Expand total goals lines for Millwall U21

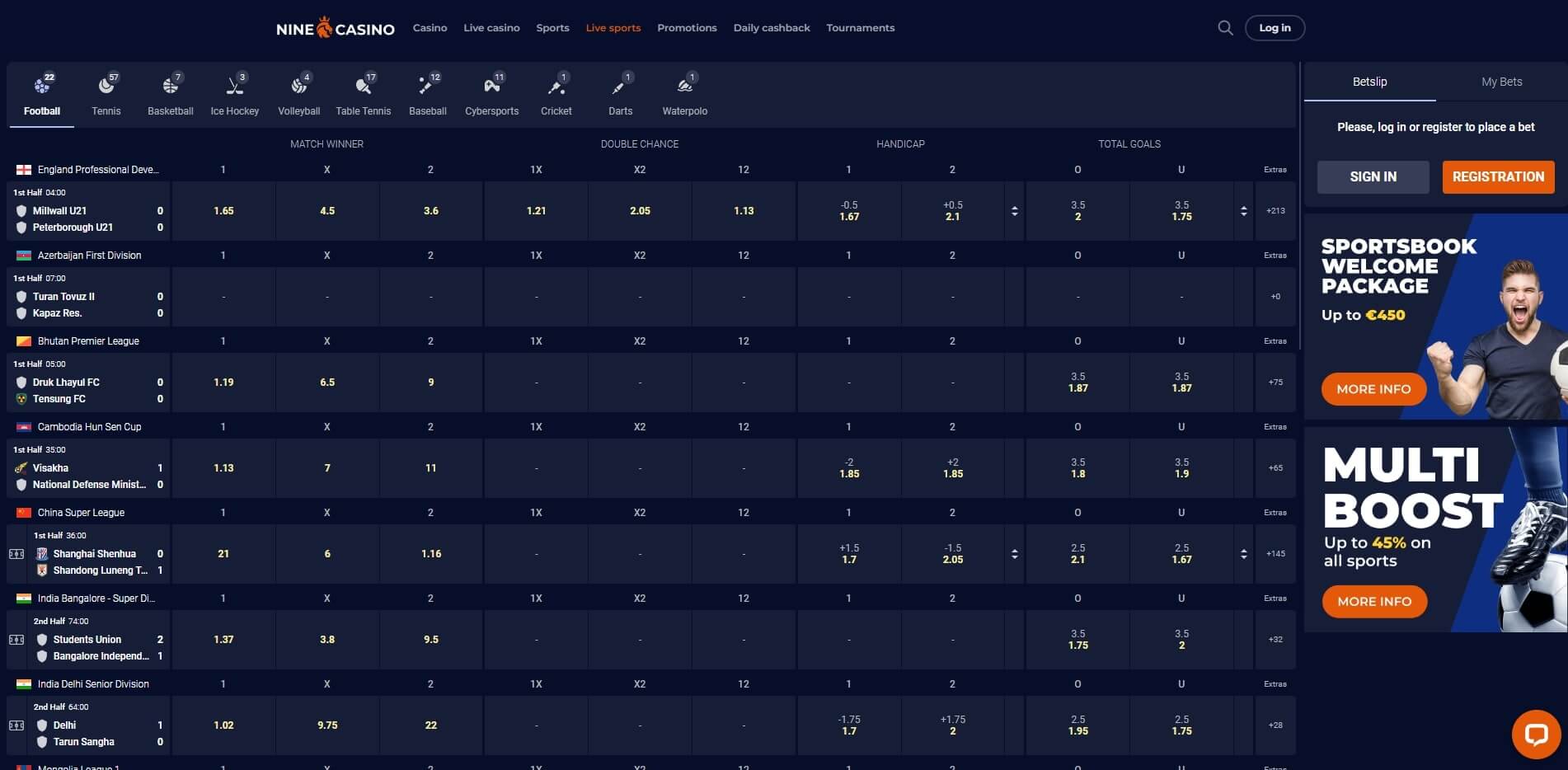(x=1243, y=211)
